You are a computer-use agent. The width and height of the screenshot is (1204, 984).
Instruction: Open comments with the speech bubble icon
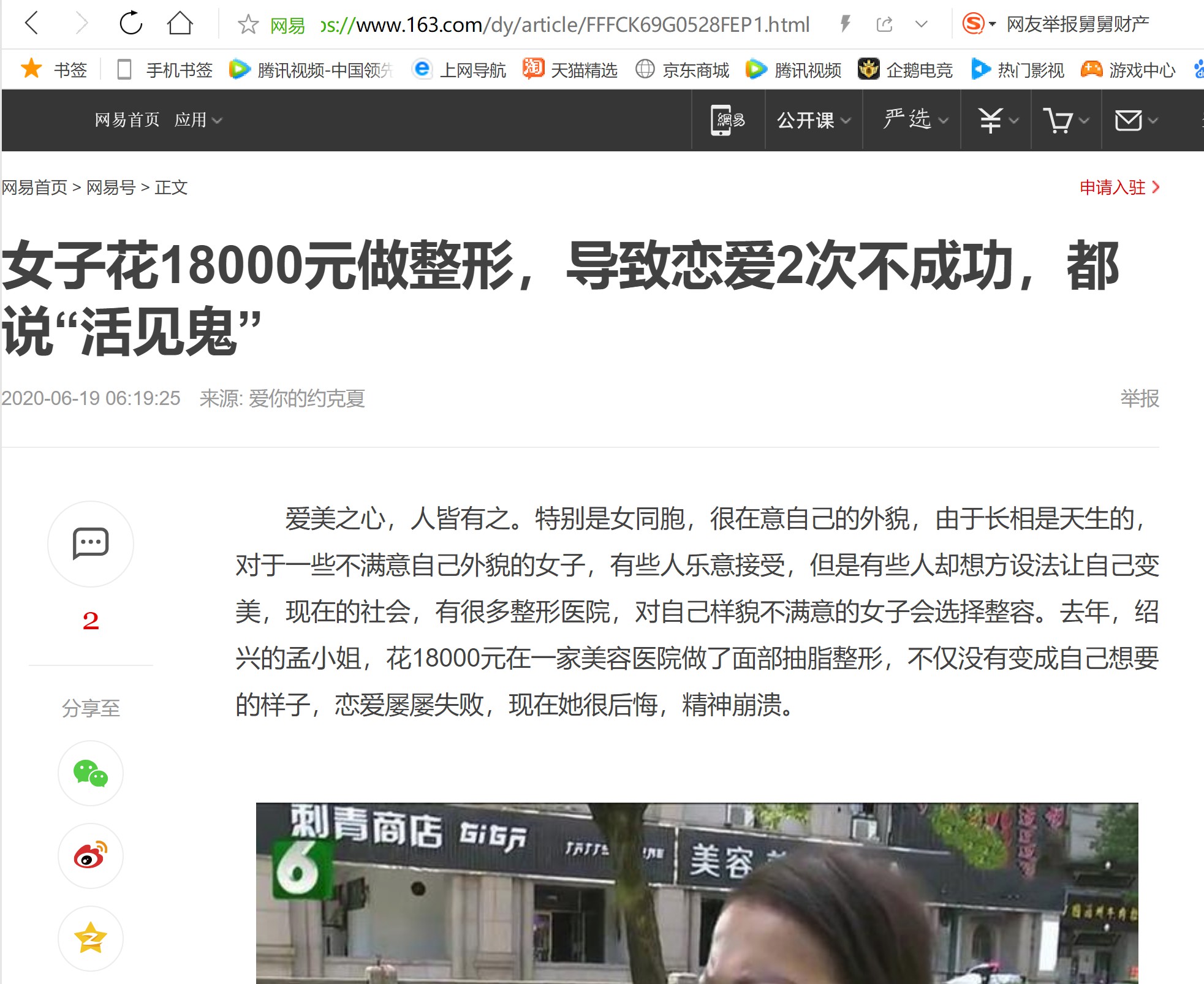pos(91,543)
